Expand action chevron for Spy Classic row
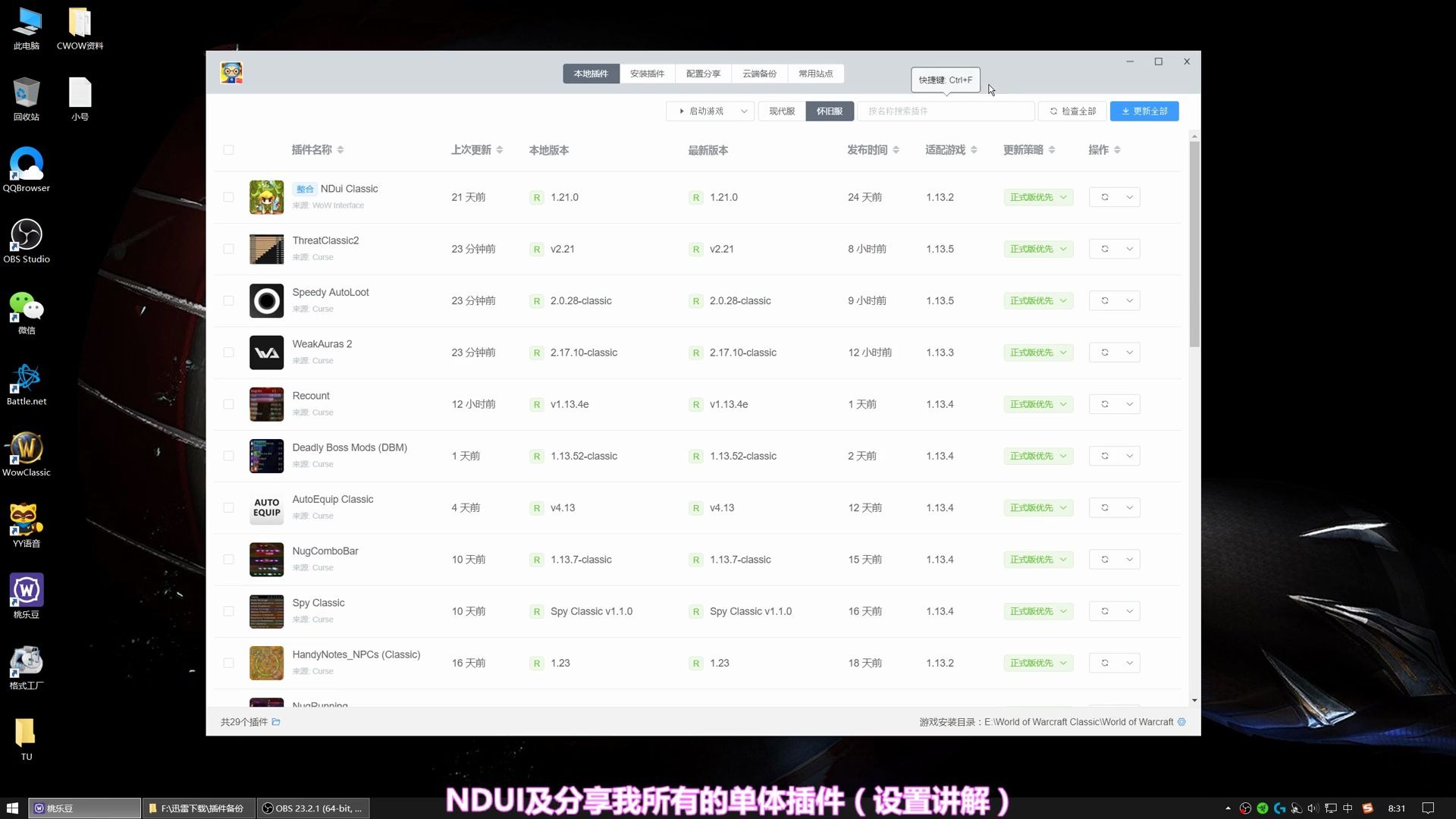 tap(1129, 611)
